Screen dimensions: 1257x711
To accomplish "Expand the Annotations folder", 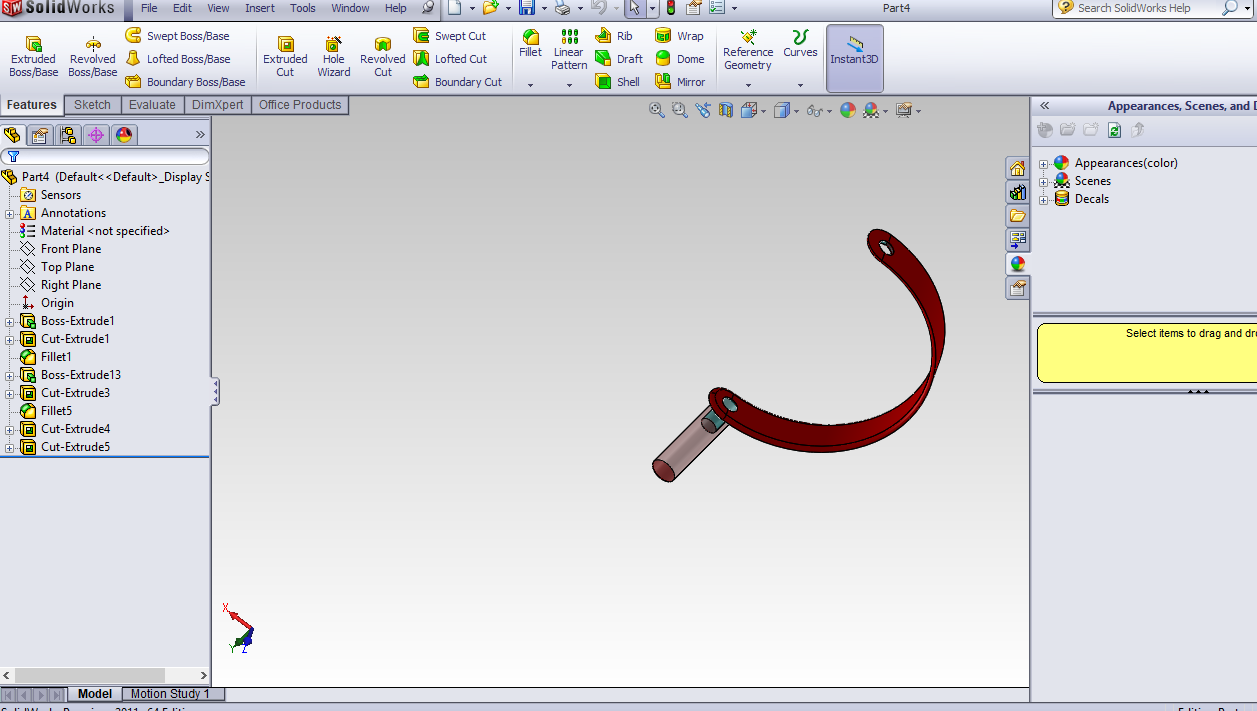I will point(10,213).
